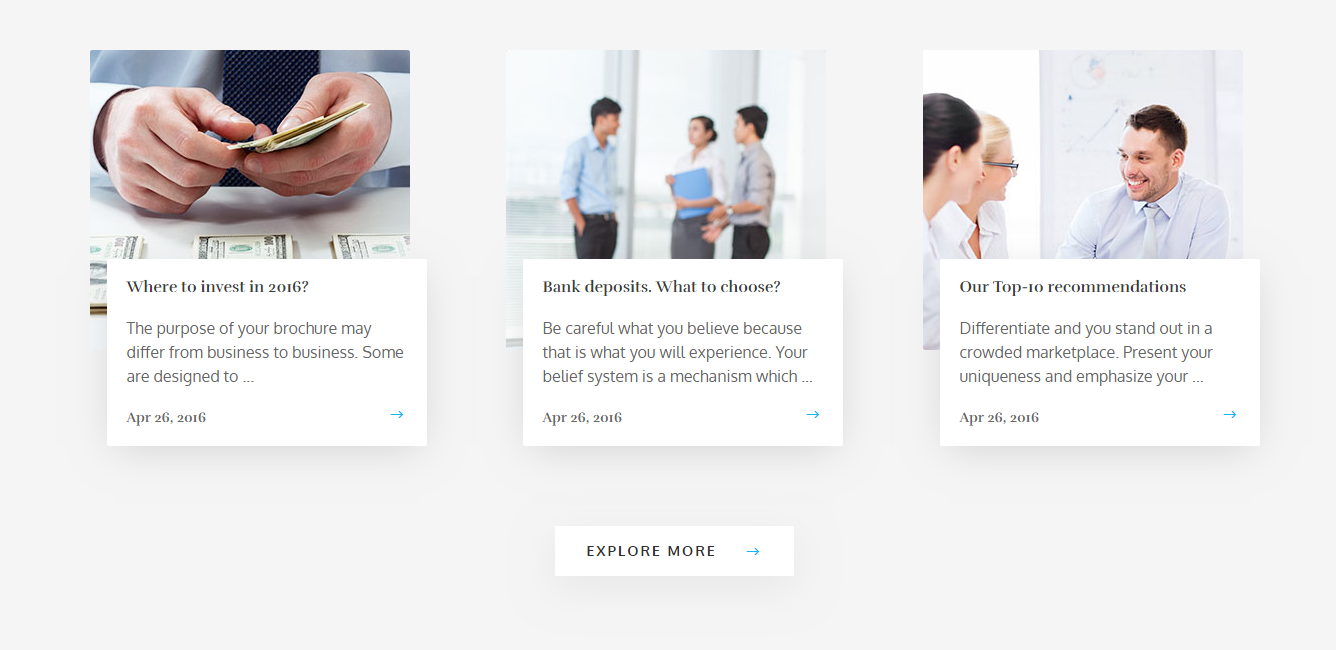Click the arrow icon inside the Explore More button
Image resolution: width=1336 pixels, height=650 pixels.
[753, 551]
